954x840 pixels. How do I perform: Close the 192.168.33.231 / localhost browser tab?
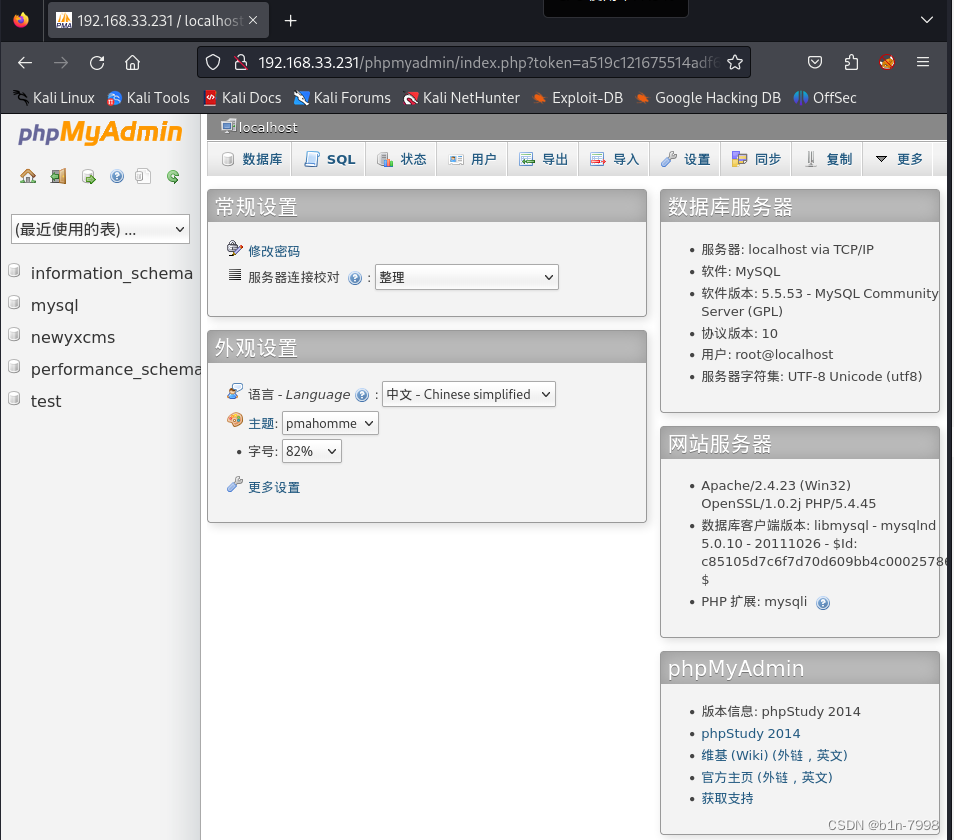click(x=253, y=20)
